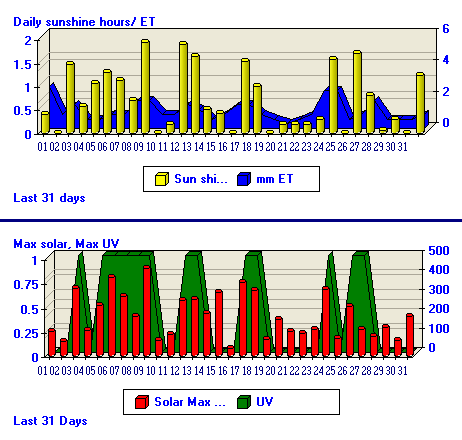
Task: Click the 'Max solar, Max UV' chart title
Action: [x=66, y=244]
